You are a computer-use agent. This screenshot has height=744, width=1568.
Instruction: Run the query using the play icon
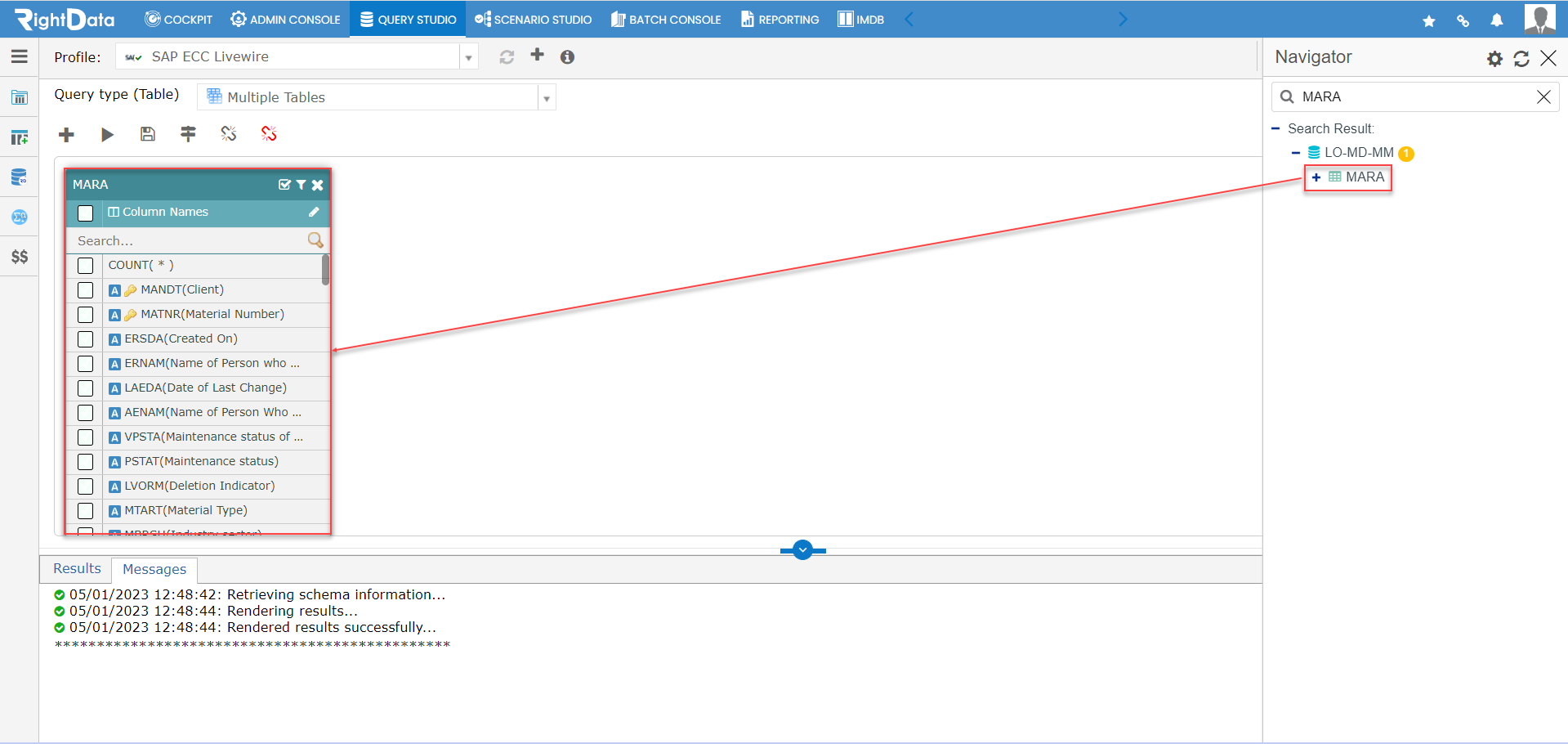coord(107,134)
